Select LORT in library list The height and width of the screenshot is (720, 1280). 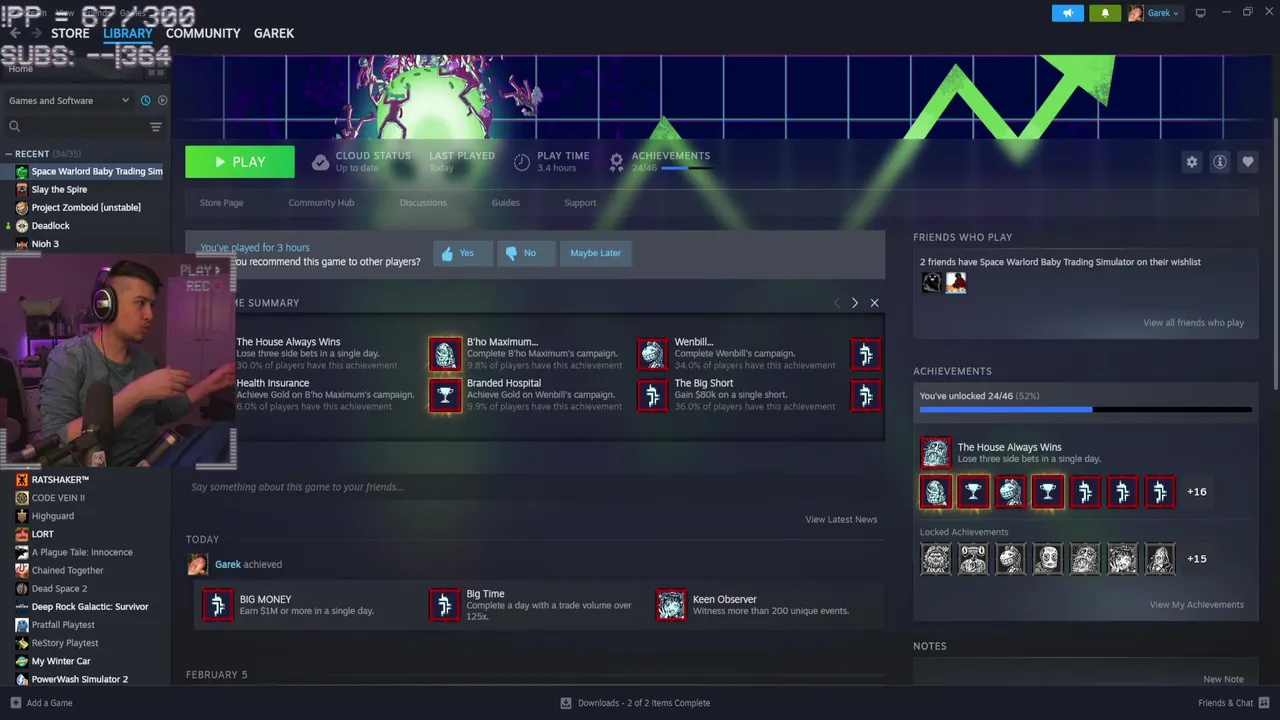tap(42, 534)
